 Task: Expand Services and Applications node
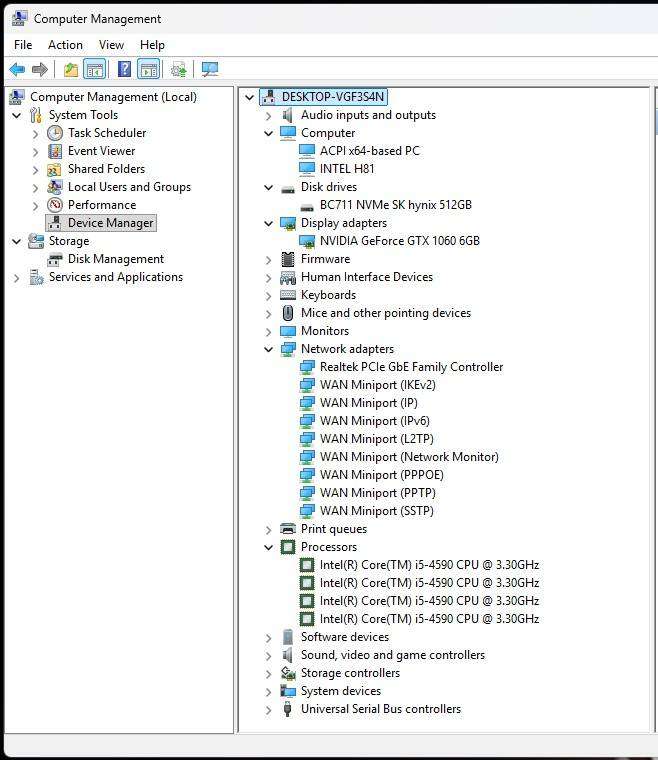16,278
